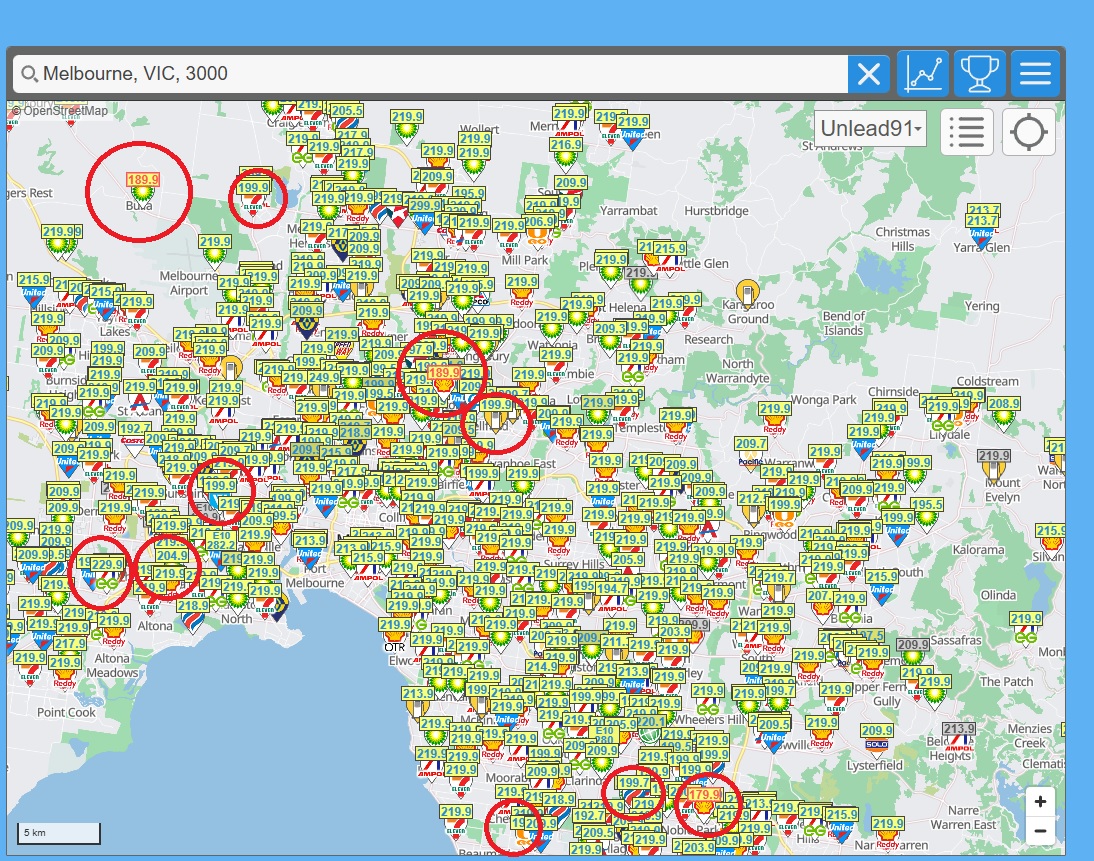This screenshot has width=1094, height=861.
Task: Select the 209.9 Solo marker near Lysterfield
Action: [x=877, y=738]
